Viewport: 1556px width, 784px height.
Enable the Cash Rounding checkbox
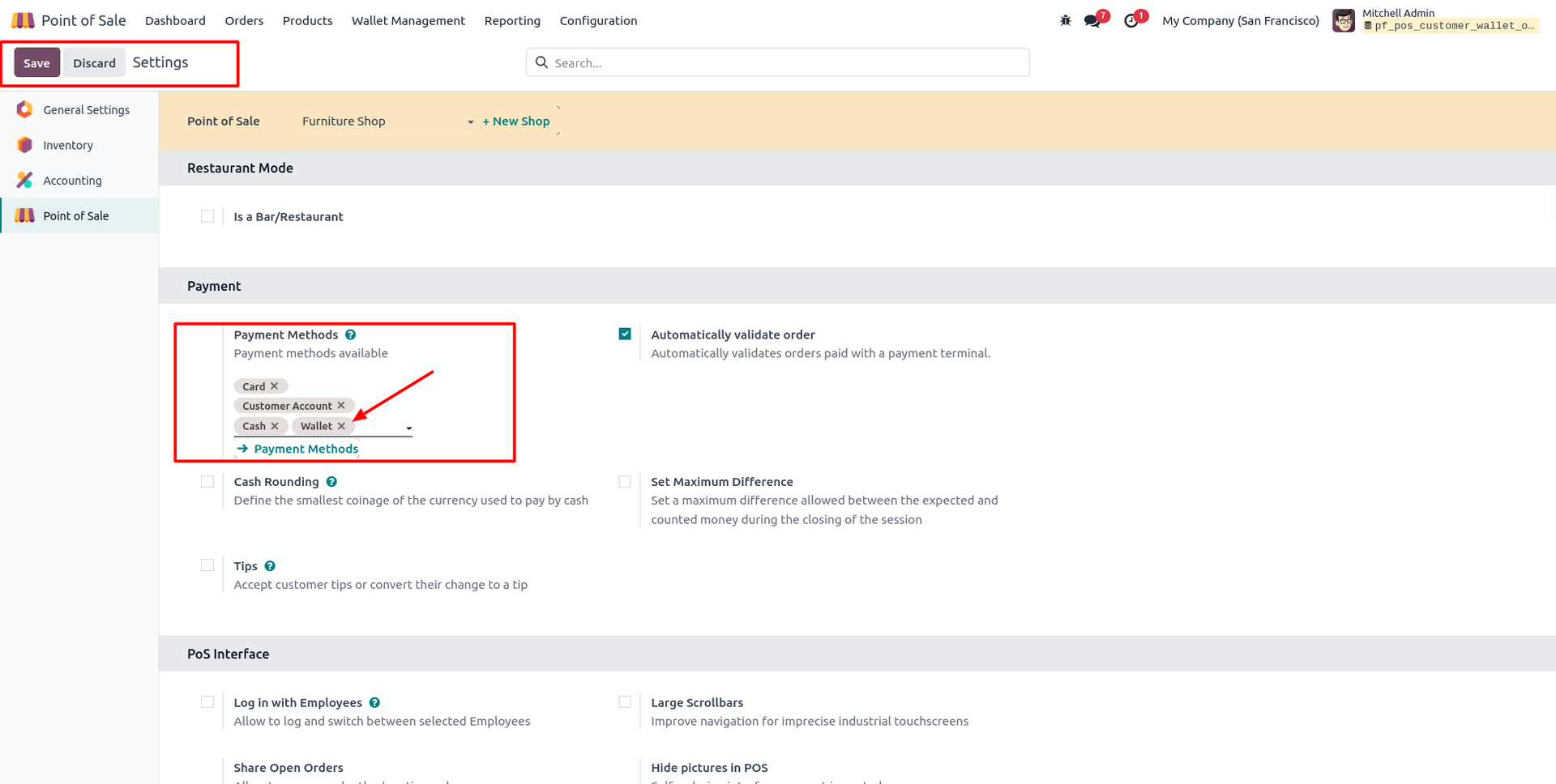[x=207, y=481]
